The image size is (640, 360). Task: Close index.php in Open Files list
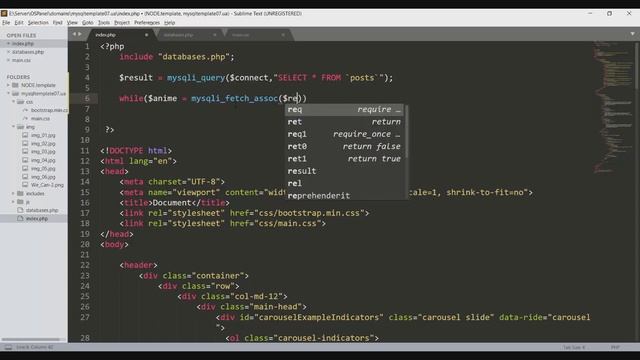tap(8, 44)
